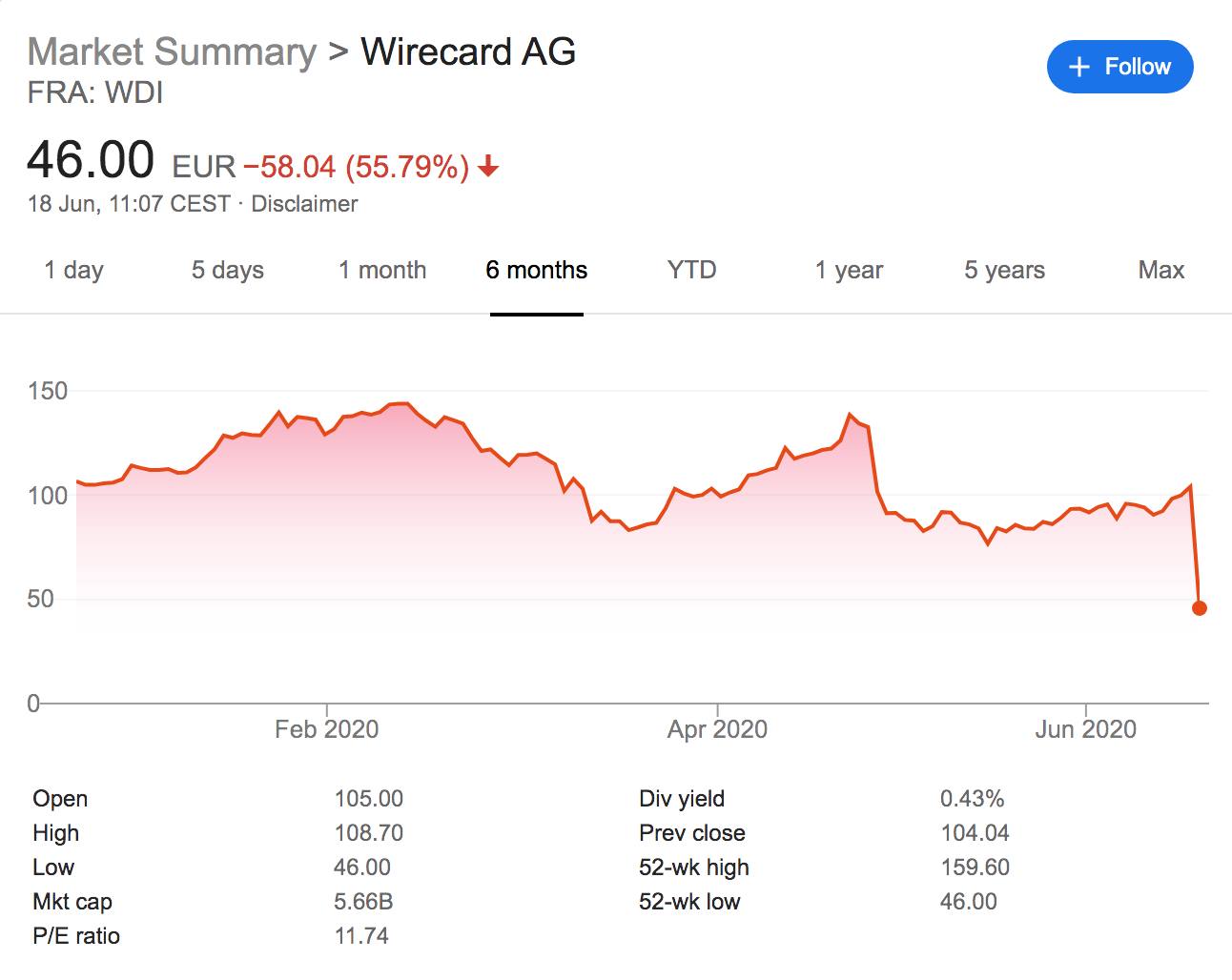
Task: Click the red endpoint dot on the chart
Action: 1200,607
